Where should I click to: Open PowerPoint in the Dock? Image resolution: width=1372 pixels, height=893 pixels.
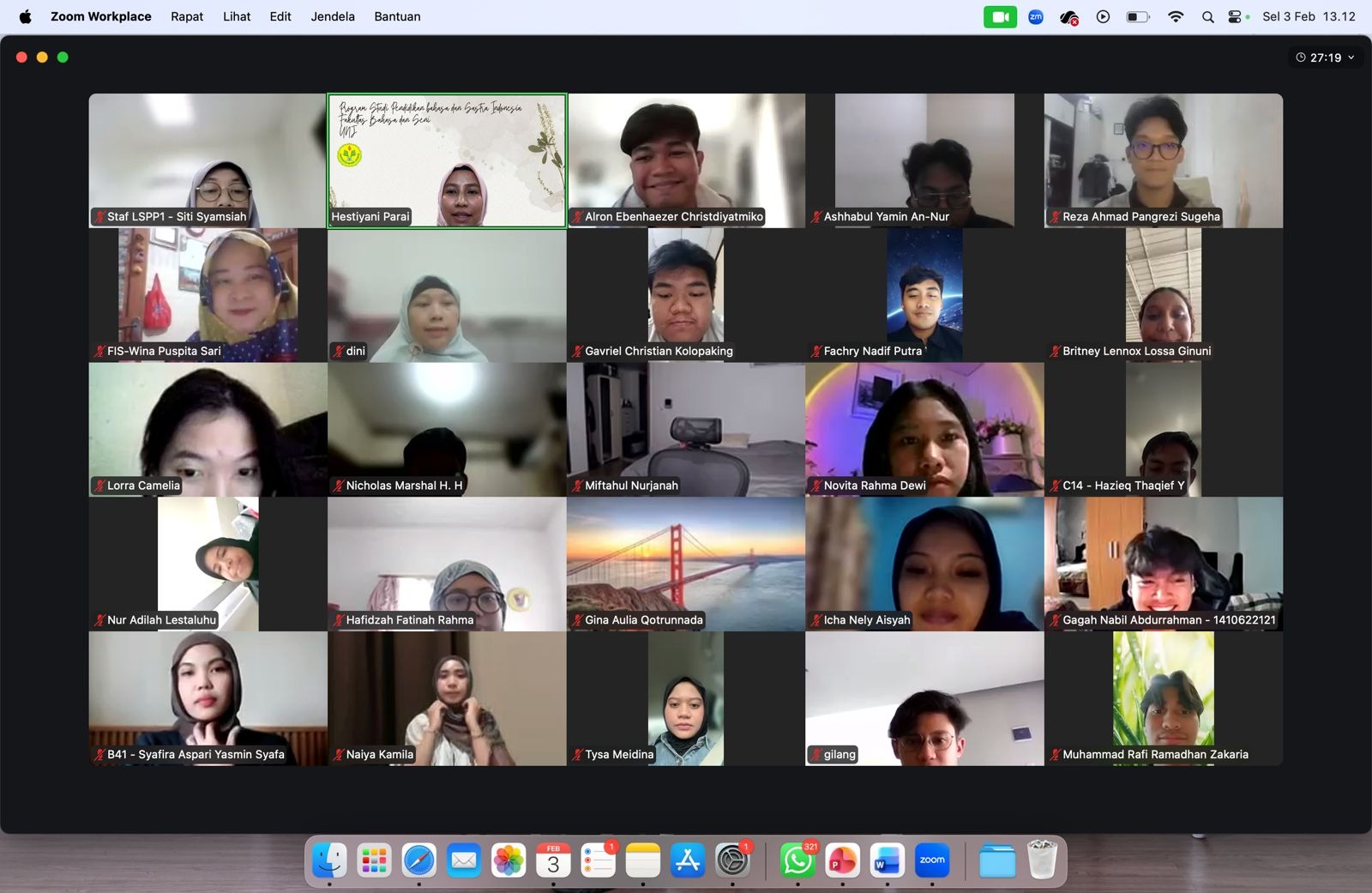click(842, 860)
